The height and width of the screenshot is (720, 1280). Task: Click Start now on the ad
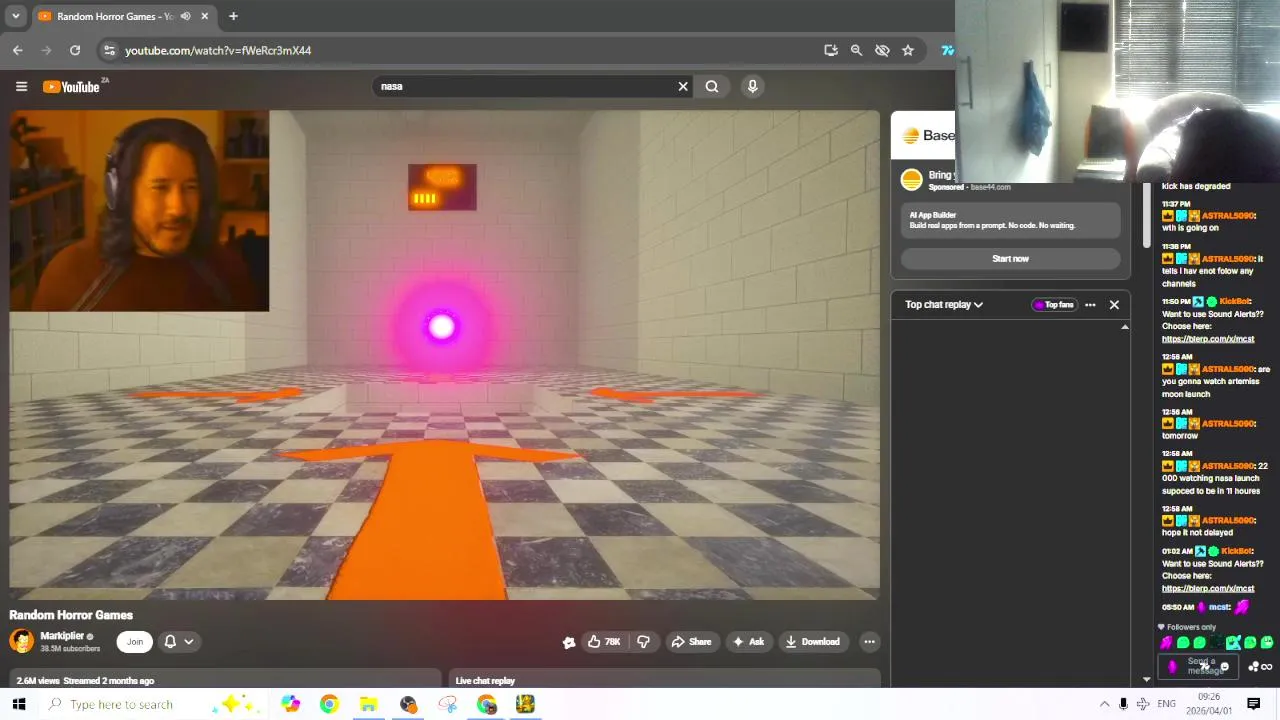[1010, 259]
